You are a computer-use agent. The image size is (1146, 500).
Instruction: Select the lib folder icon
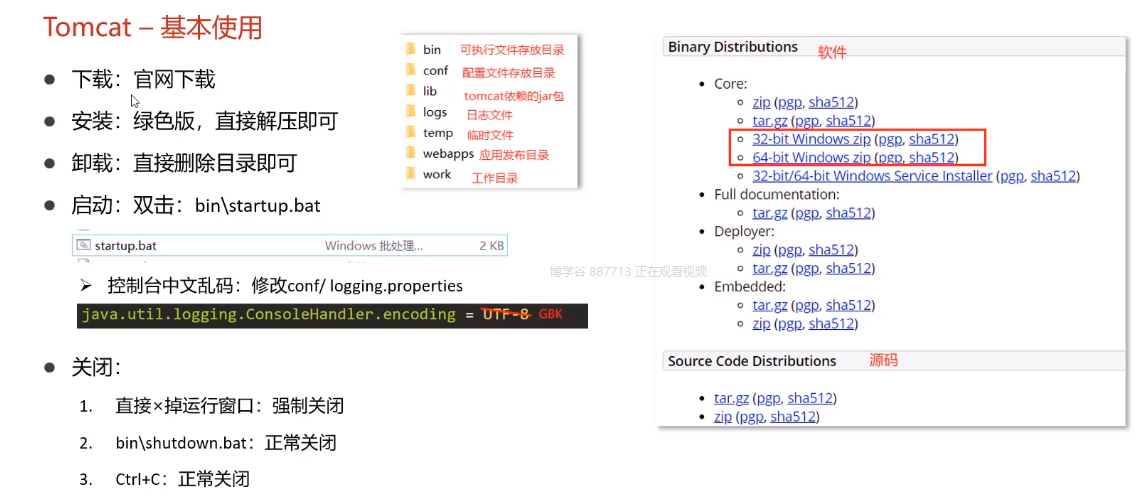409,91
